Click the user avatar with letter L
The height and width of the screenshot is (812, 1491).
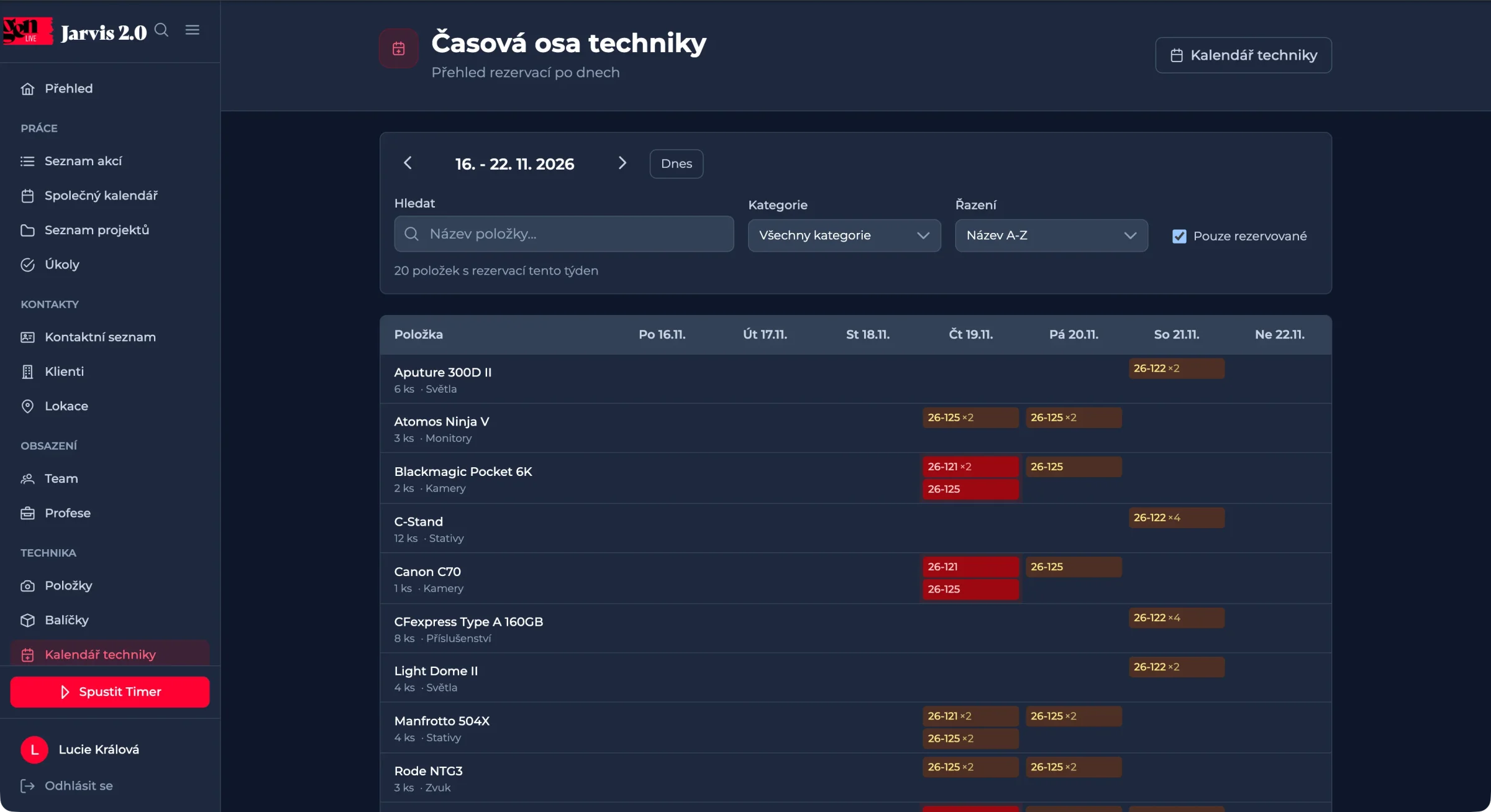click(x=35, y=750)
